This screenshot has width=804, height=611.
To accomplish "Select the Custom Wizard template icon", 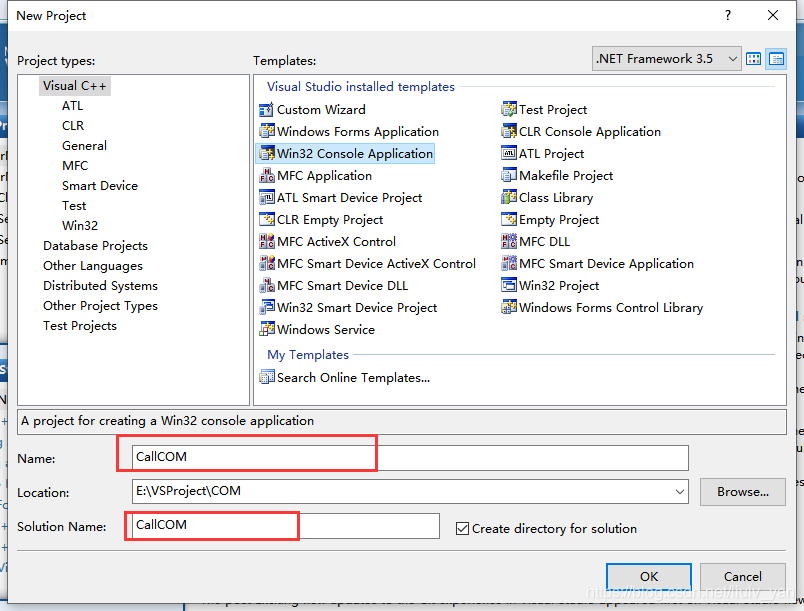I will click(x=267, y=110).
